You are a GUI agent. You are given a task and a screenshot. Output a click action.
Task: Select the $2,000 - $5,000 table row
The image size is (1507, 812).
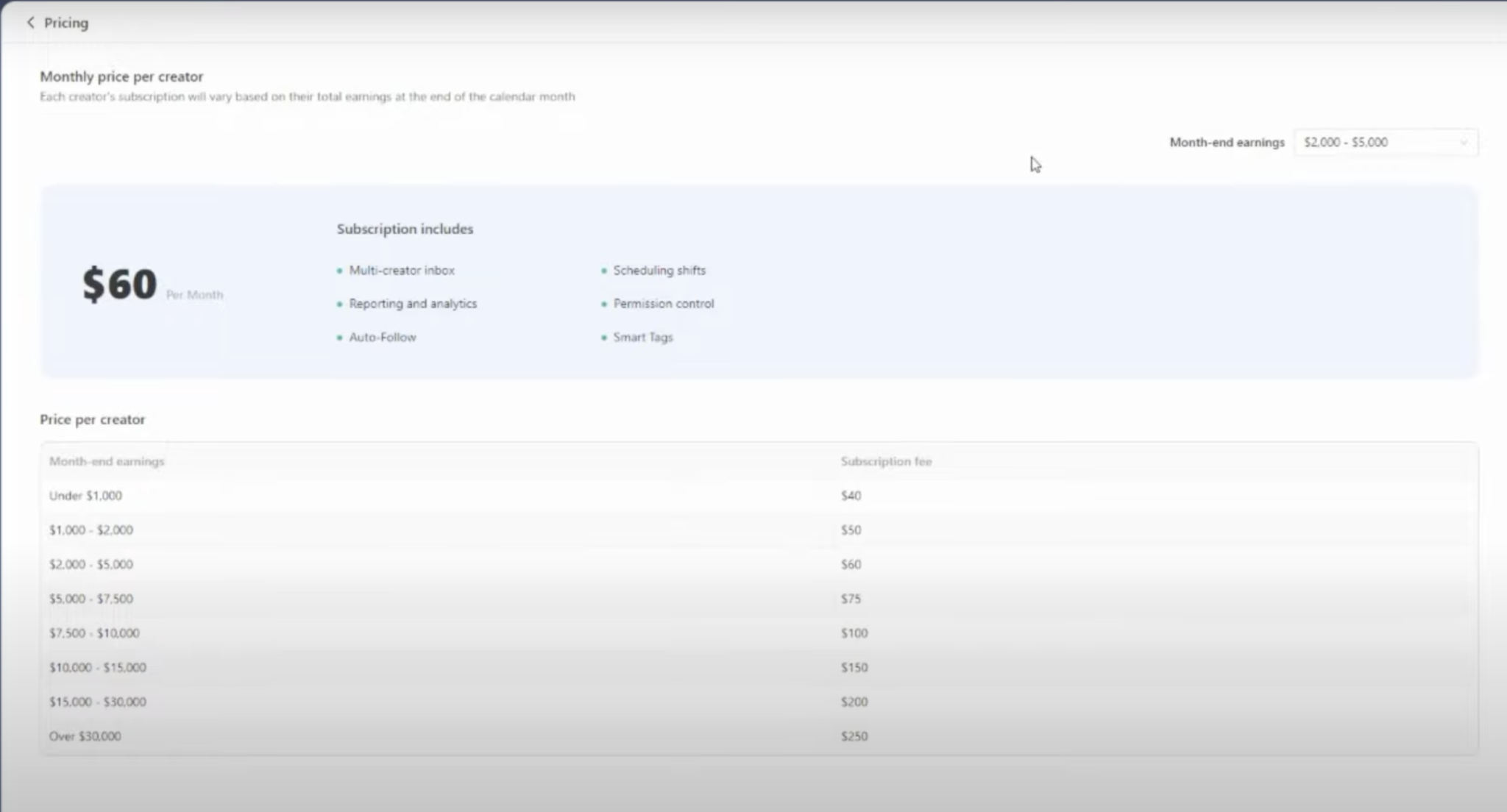pyautogui.click(x=91, y=565)
